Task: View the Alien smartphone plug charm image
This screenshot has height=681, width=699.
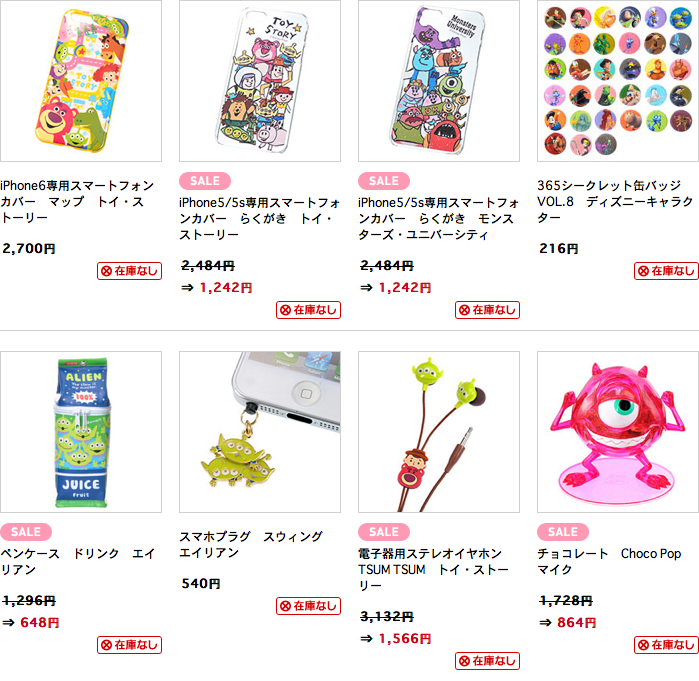Action: coord(260,432)
